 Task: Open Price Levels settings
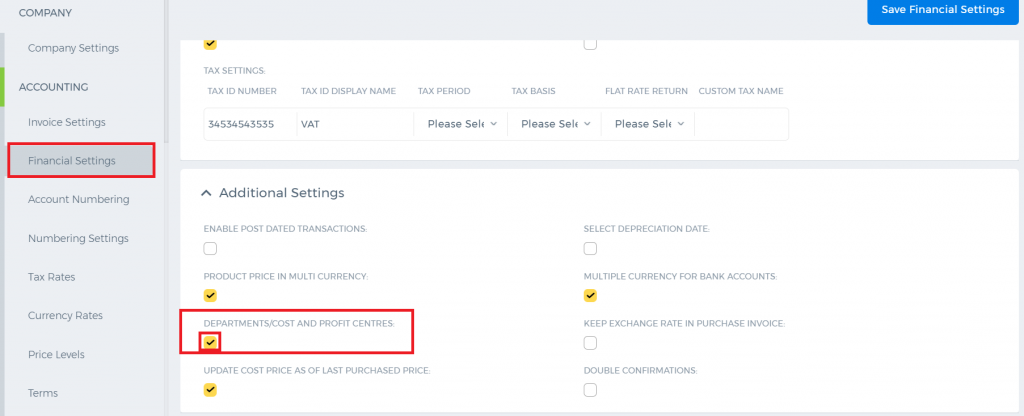click(56, 355)
